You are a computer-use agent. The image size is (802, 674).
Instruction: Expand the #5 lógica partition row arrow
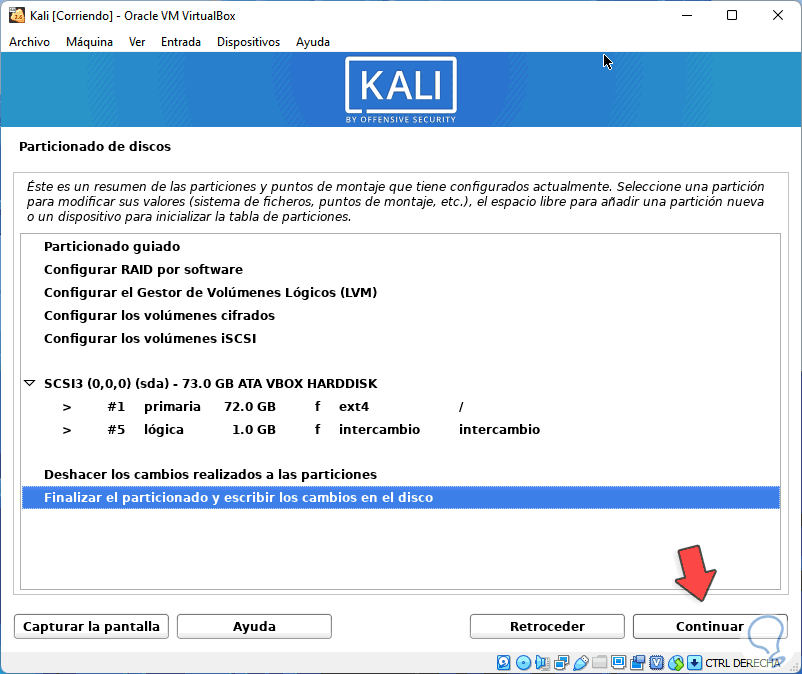(66, 430)
